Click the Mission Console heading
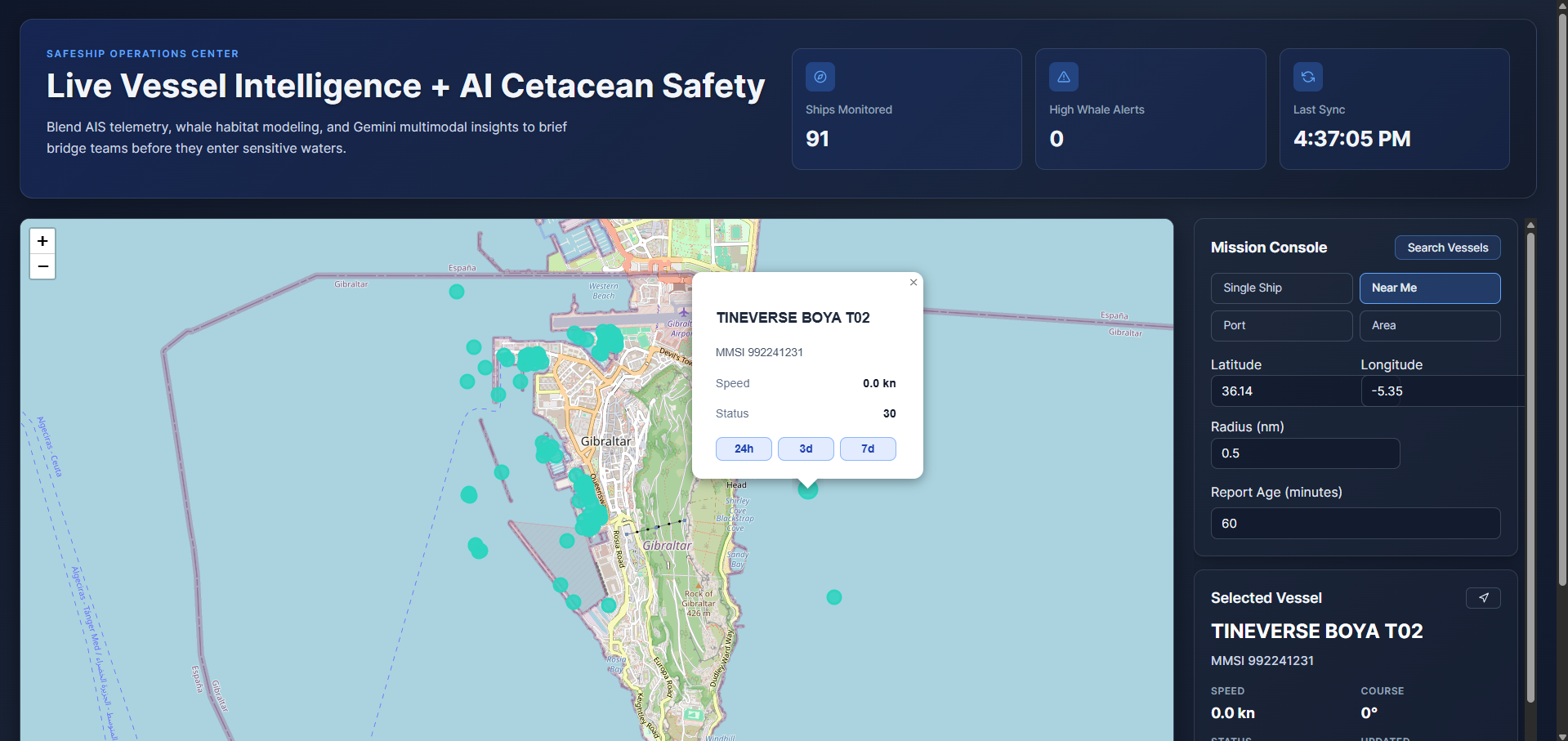Viewport: 1568px width, 741px height. tap(1269, 248)
